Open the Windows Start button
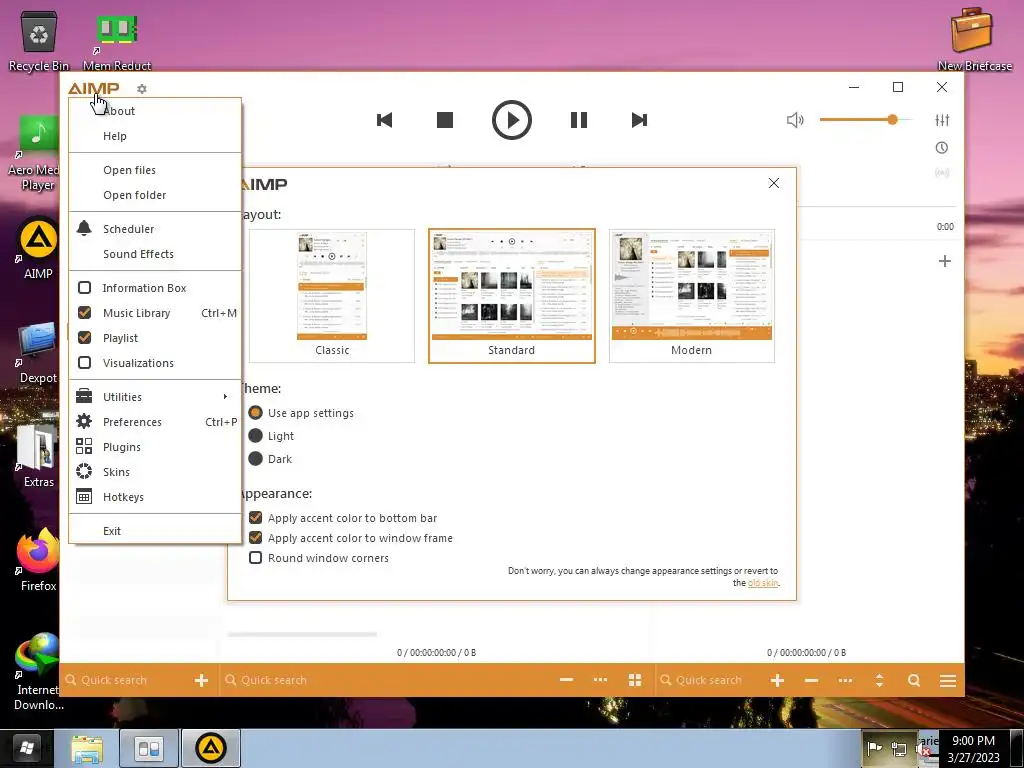The image size is (1024, 768). pyautogui.click(x=27, y=747)
